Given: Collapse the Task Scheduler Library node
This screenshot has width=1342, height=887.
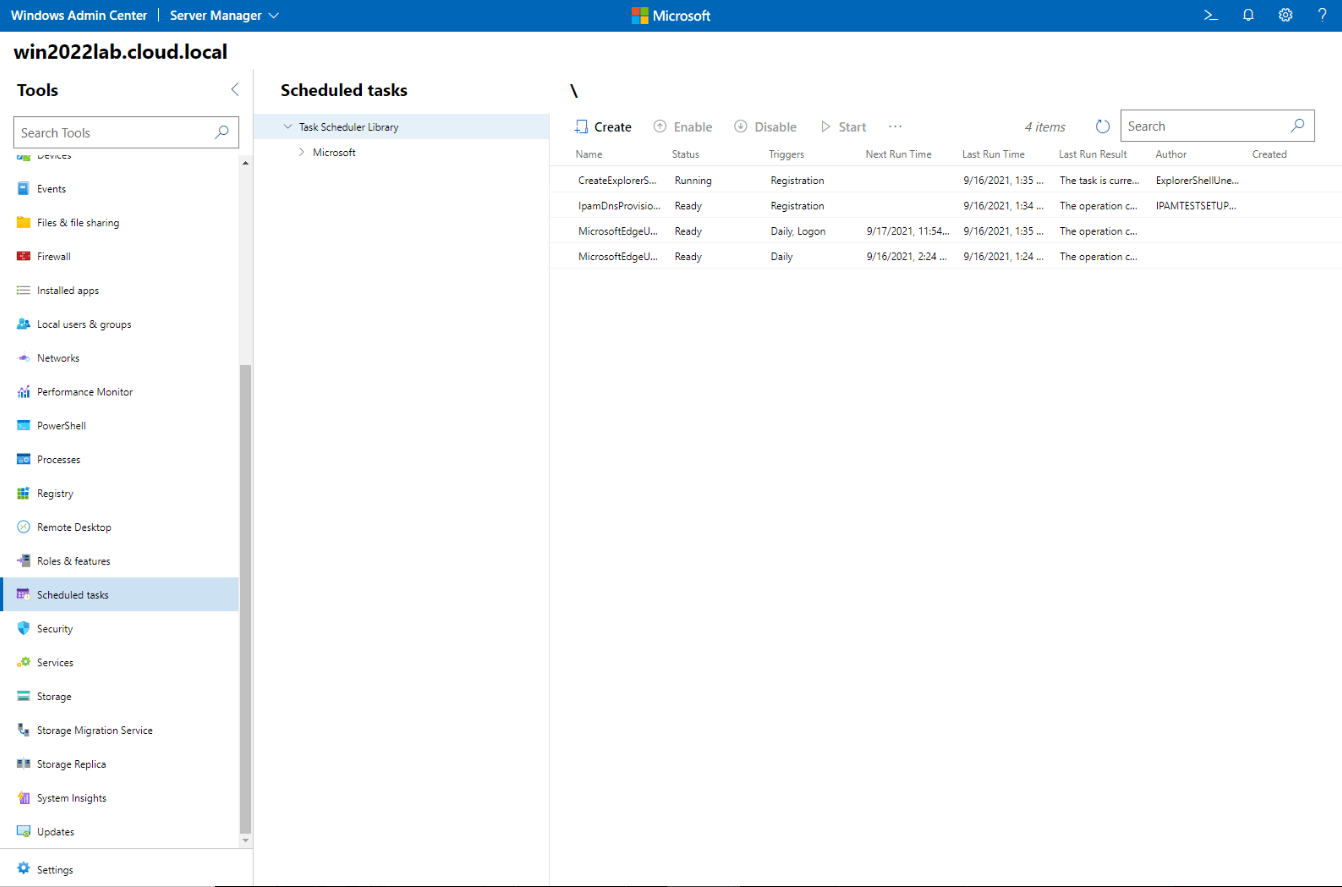Looking at the screenshot, I should pos(288,127).
